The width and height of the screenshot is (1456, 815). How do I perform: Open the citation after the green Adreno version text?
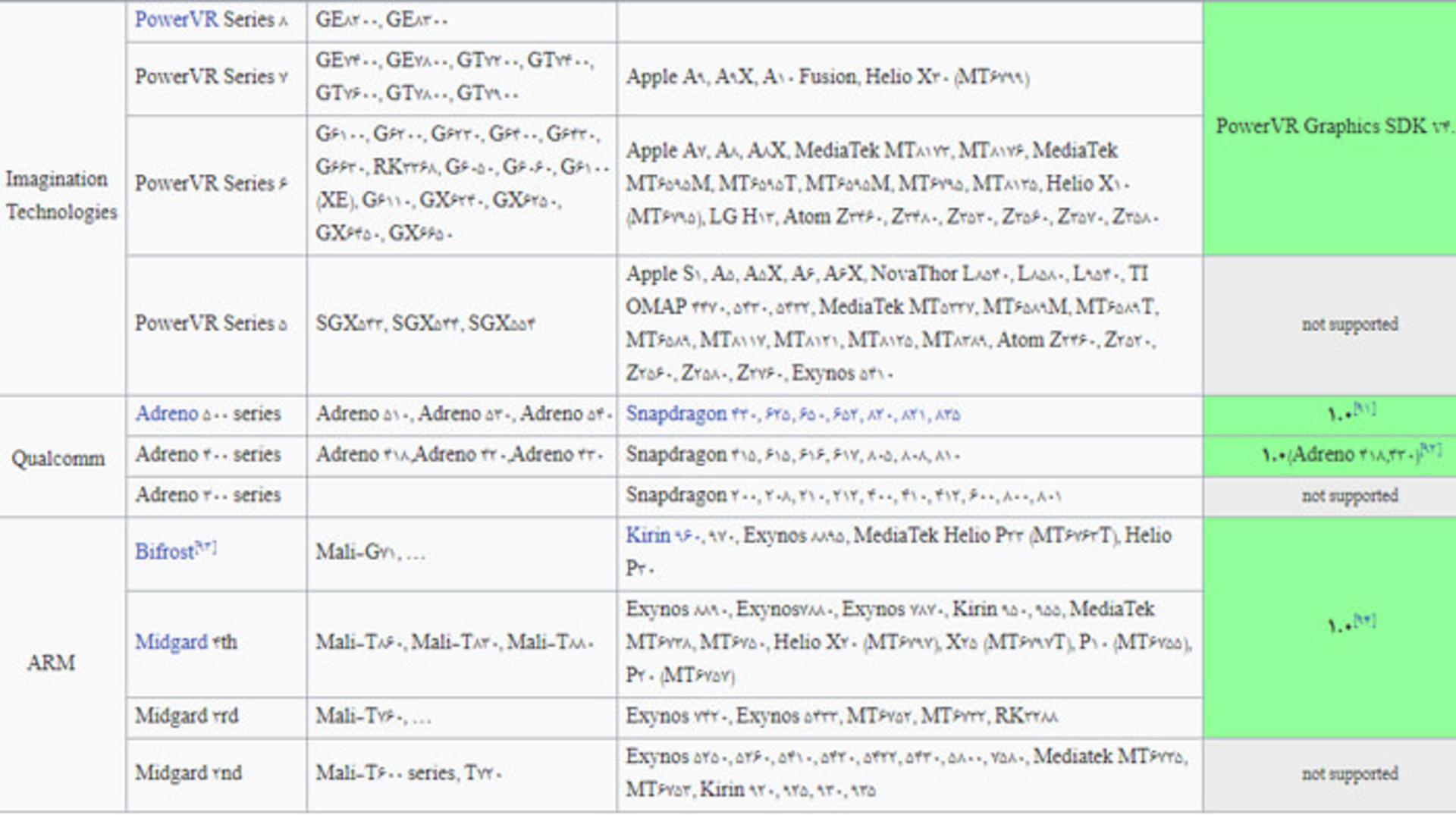1431,450
